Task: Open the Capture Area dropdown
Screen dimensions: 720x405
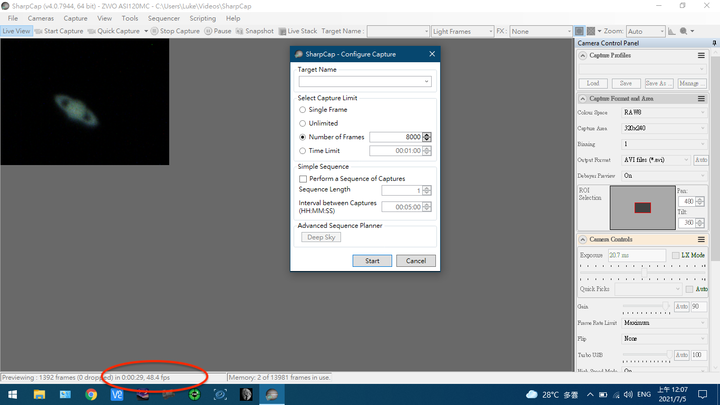Action: tap(664, 129)
